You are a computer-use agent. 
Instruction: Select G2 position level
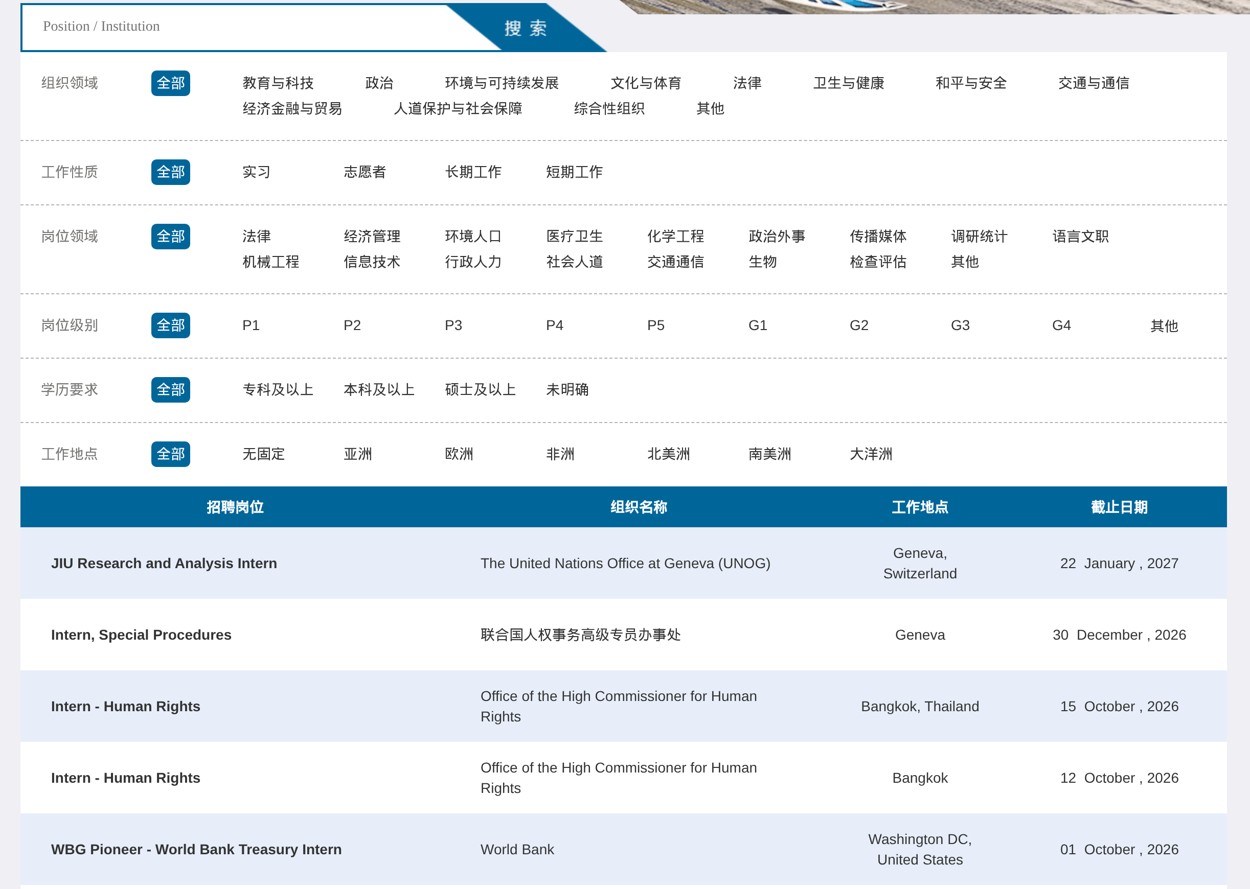(859, 325)
